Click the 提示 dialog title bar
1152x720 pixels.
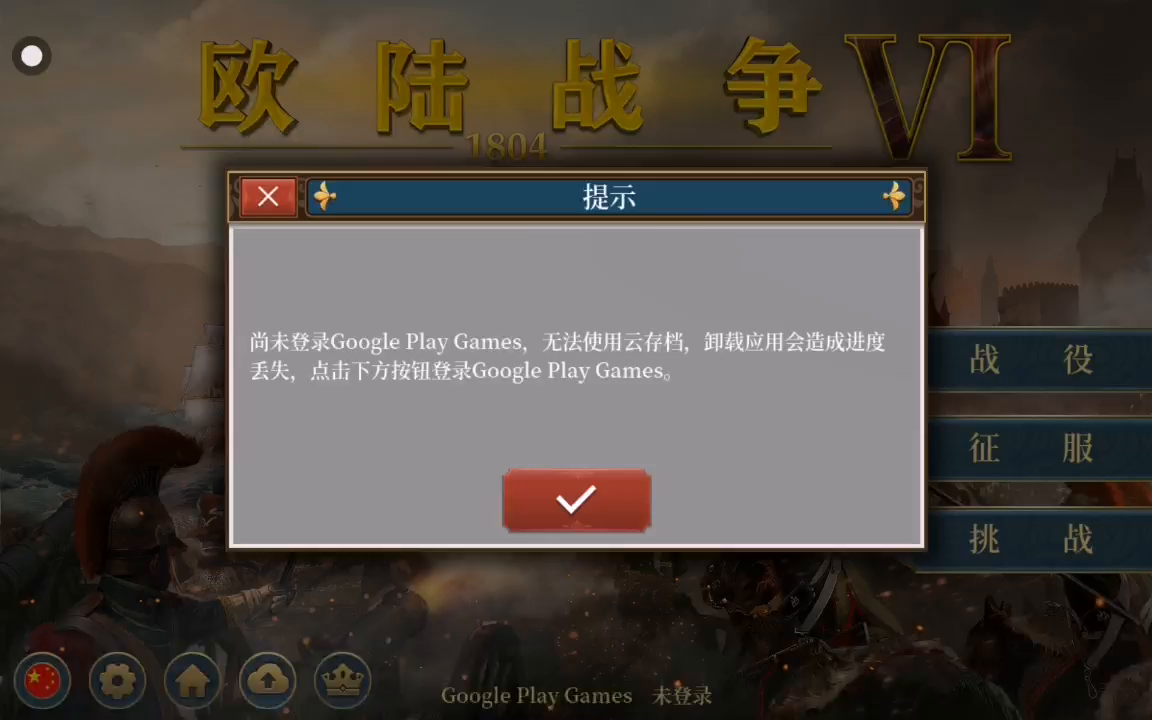coord(609,197)
